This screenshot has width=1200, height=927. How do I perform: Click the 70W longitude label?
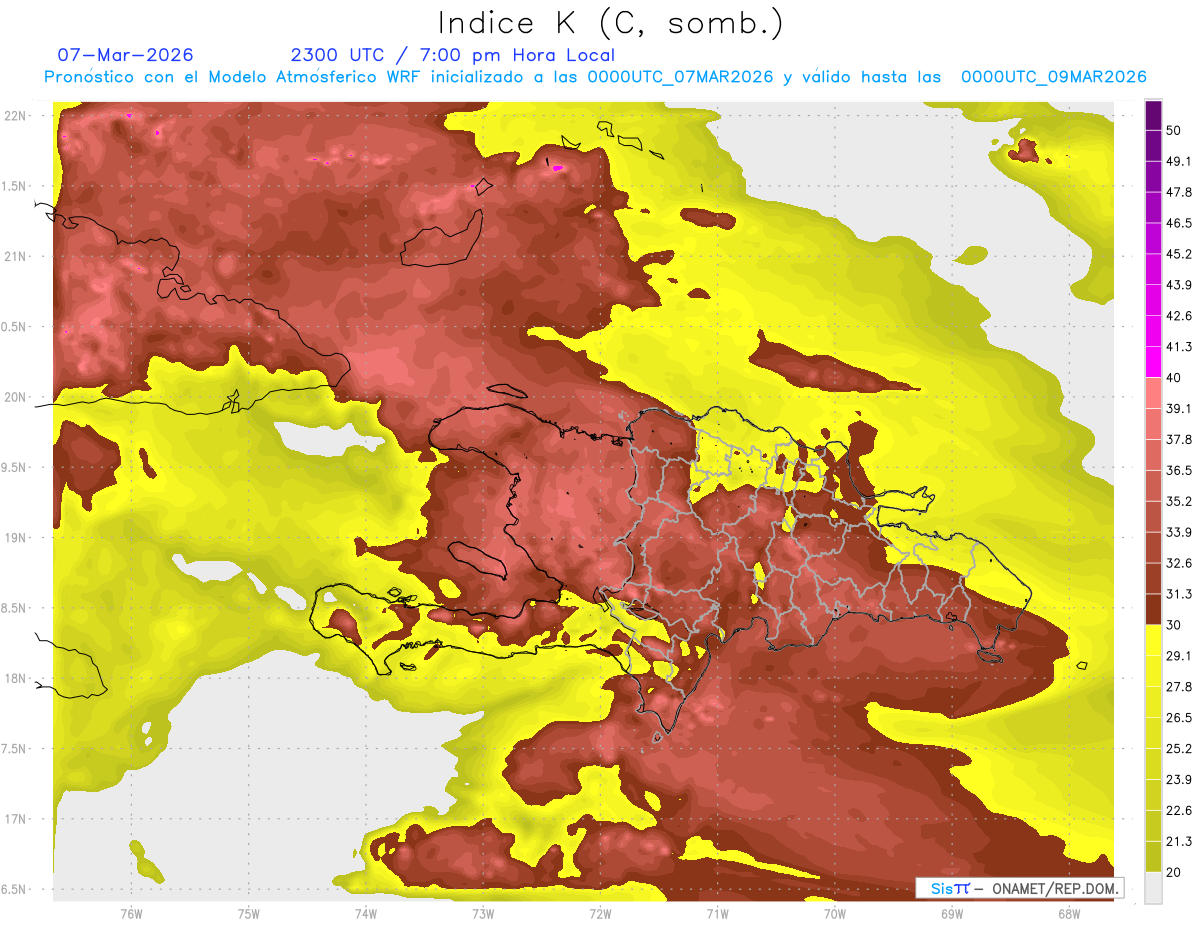click(x=834, y=913)
